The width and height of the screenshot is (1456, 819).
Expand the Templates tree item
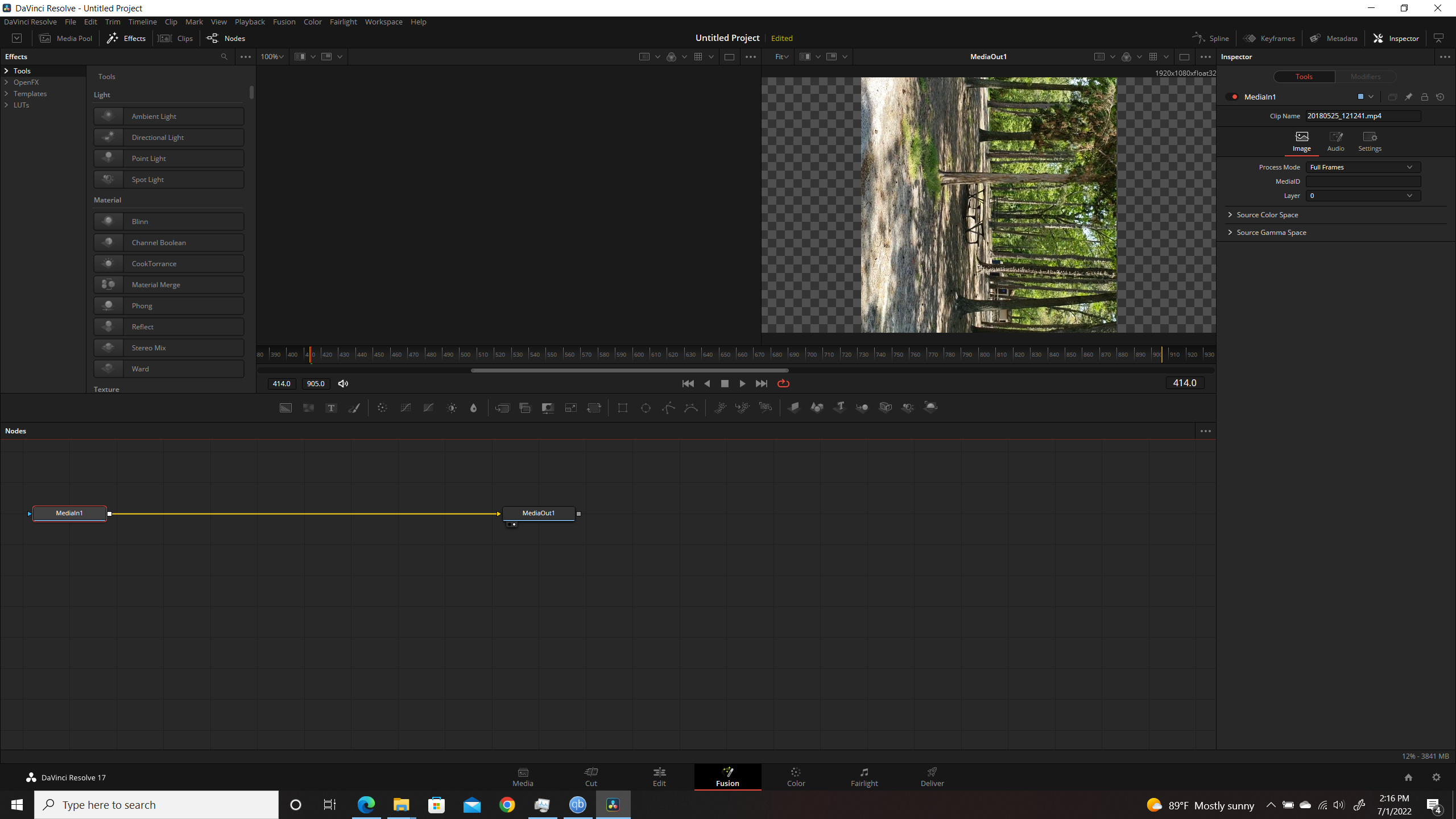pos(6,94)
